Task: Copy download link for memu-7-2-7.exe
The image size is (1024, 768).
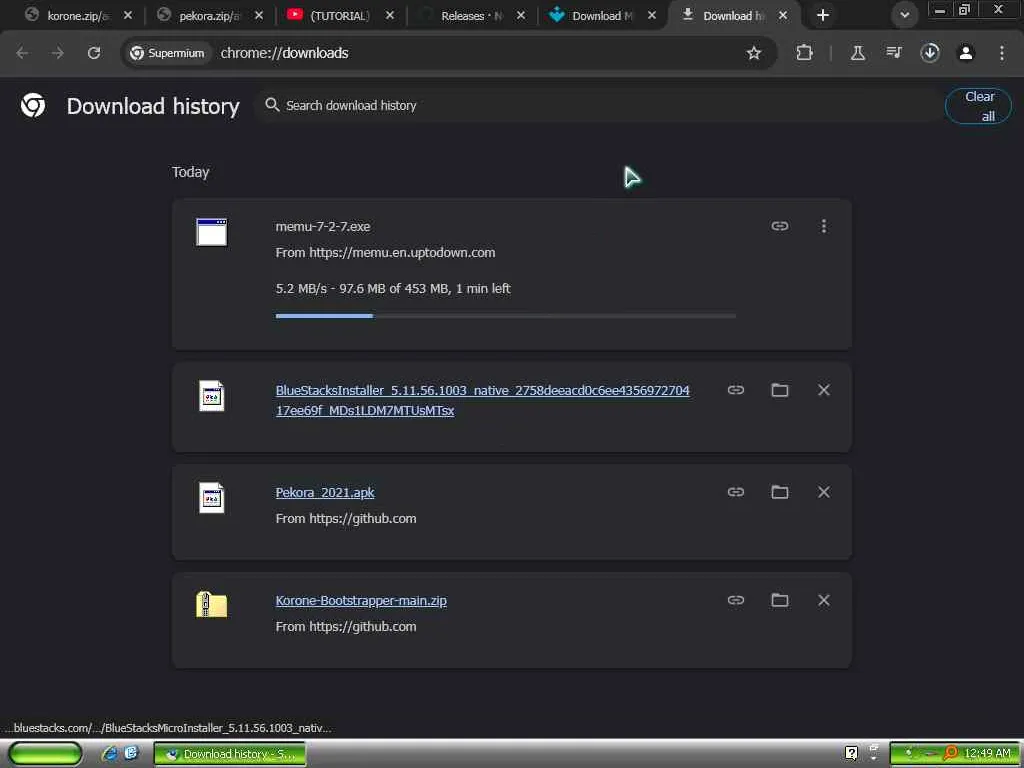Action: pyautogui.click(x=780, y=226)
